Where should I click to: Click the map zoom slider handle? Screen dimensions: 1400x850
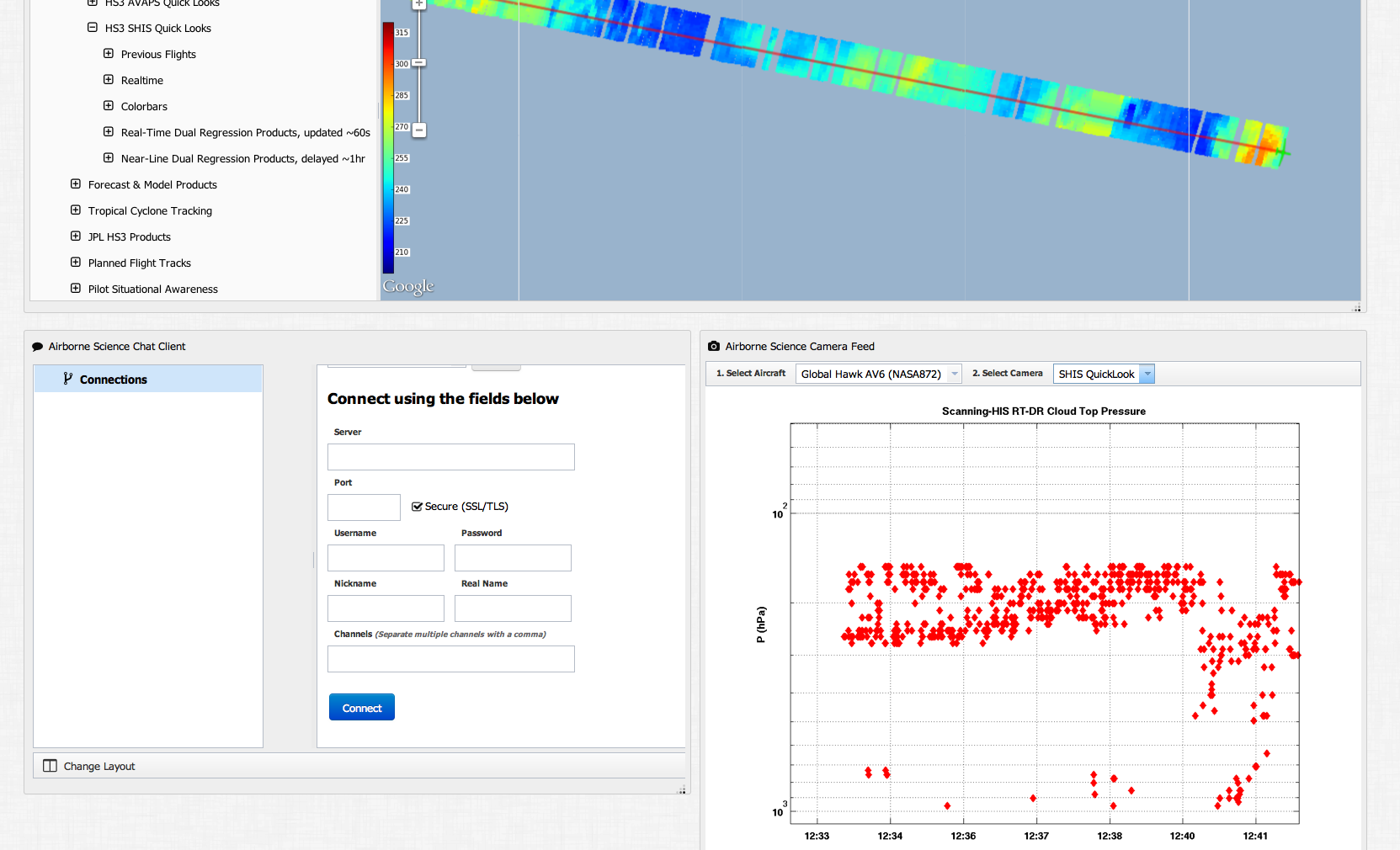click(x=419, y=63)
